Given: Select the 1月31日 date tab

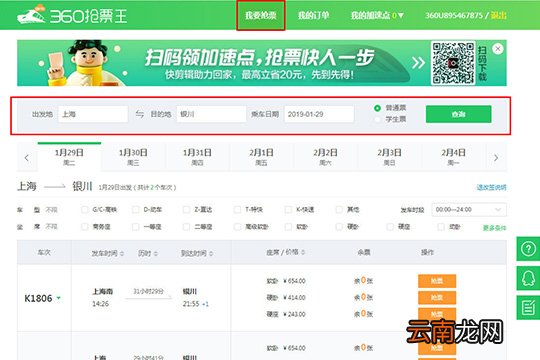Looking at the screenshot, I should click(x=197, y=157).
